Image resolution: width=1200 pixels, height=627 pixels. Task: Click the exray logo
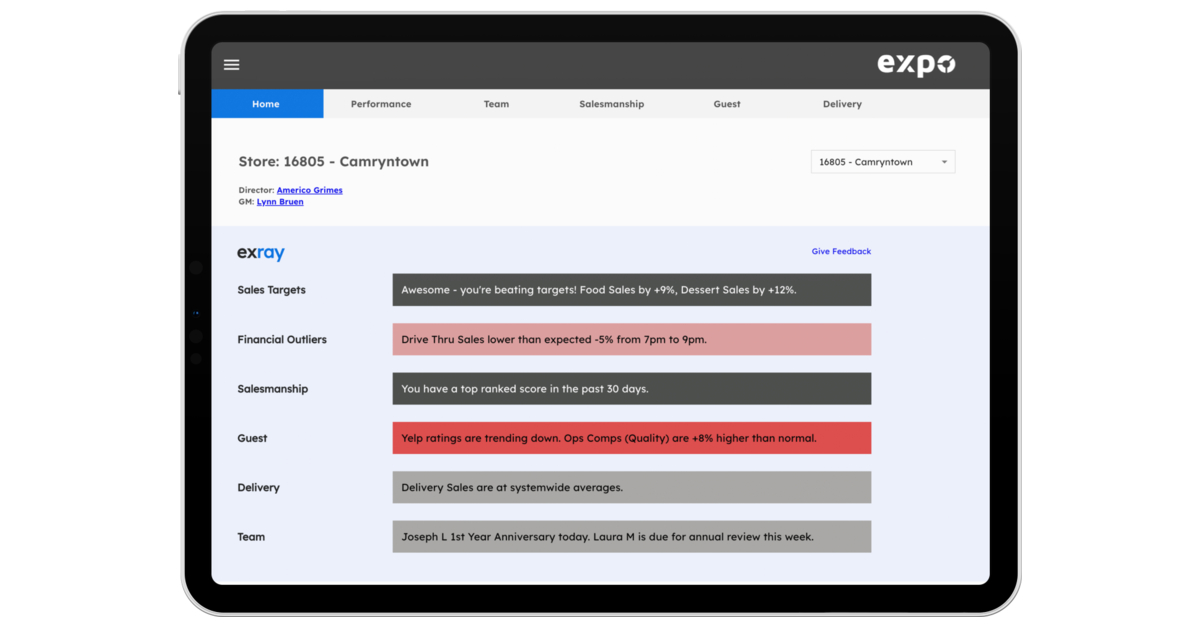click(261, 254)
